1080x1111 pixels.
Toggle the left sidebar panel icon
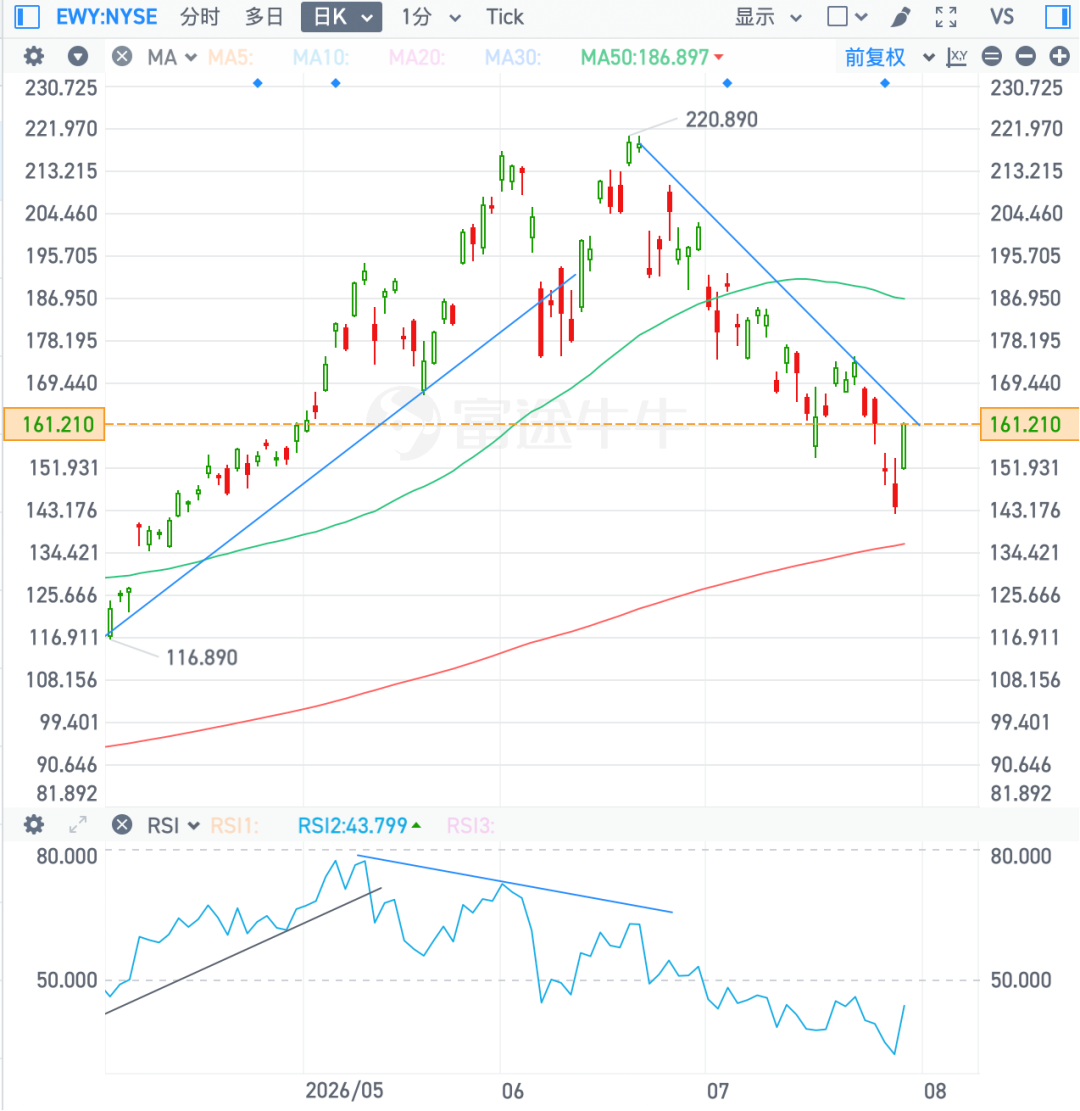(x=26, y=16)
